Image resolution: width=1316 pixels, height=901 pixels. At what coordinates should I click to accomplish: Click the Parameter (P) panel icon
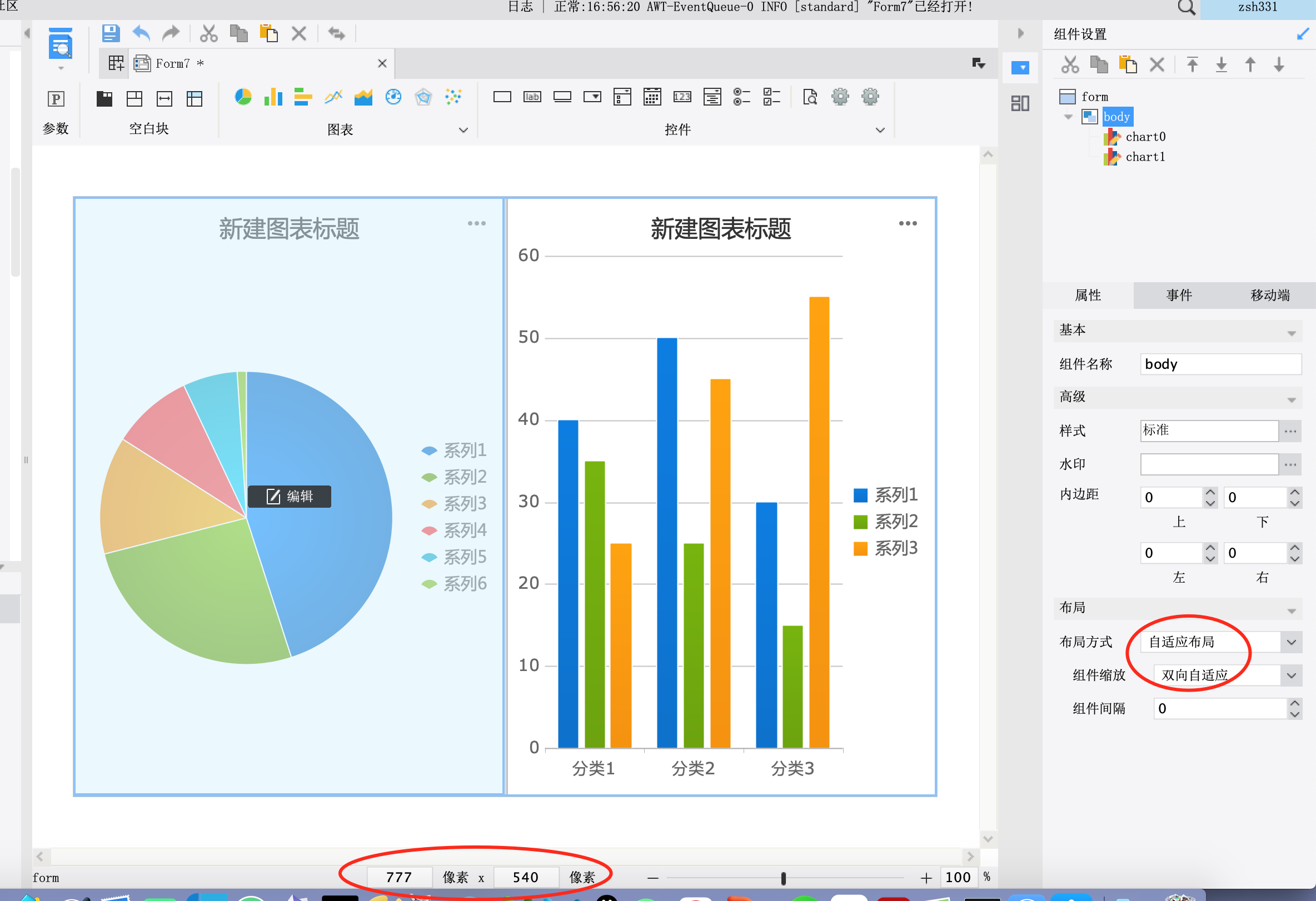pyautogui.click(x=56, y=99)
